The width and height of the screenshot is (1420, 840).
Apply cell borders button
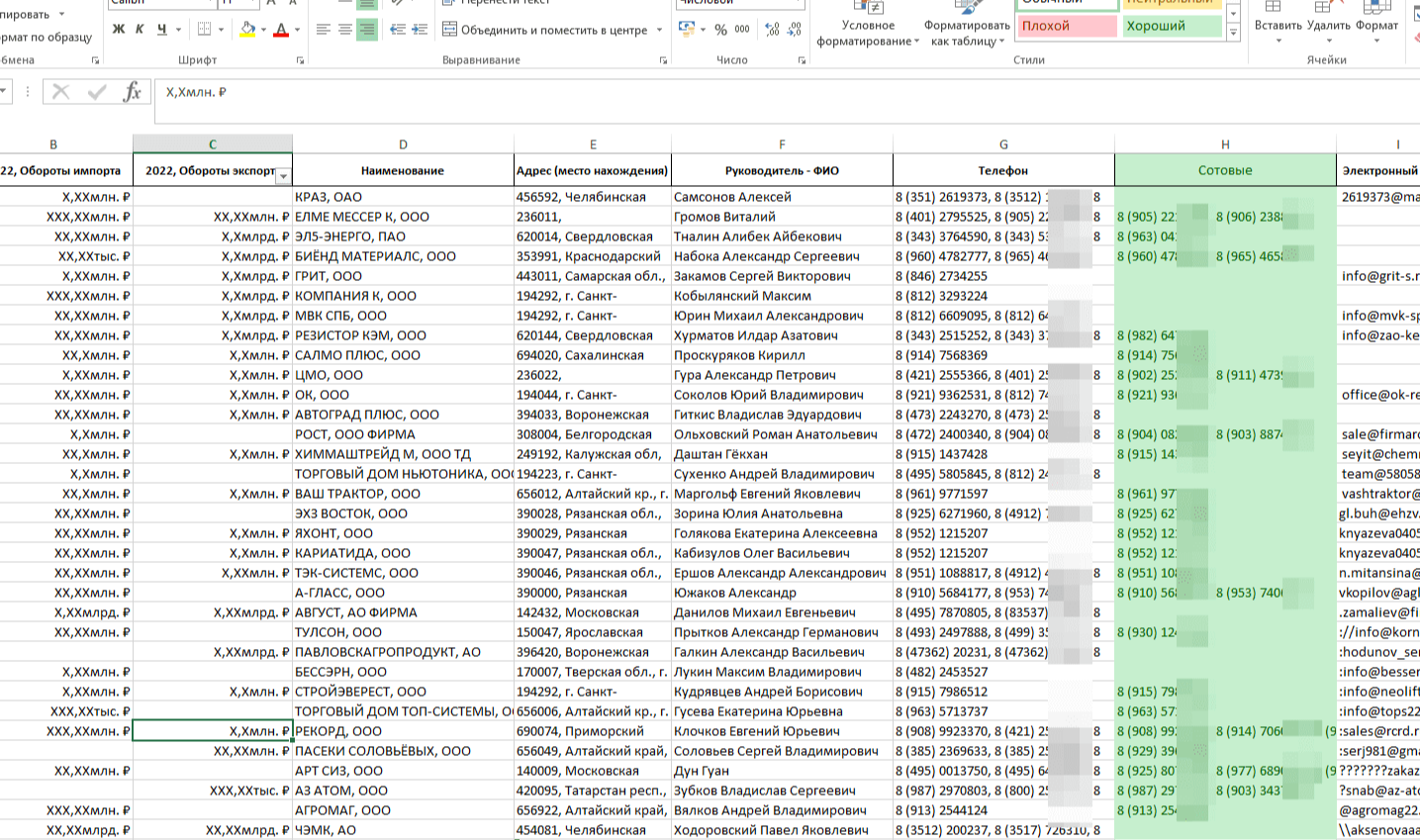coord(204,30)
